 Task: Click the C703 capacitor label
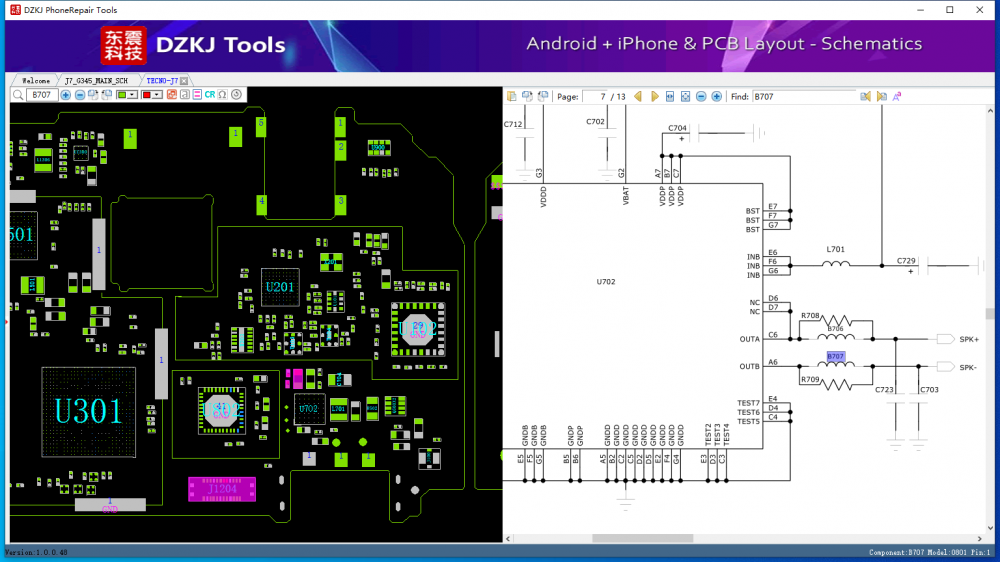pyautogui.click(x=929, y=390)
